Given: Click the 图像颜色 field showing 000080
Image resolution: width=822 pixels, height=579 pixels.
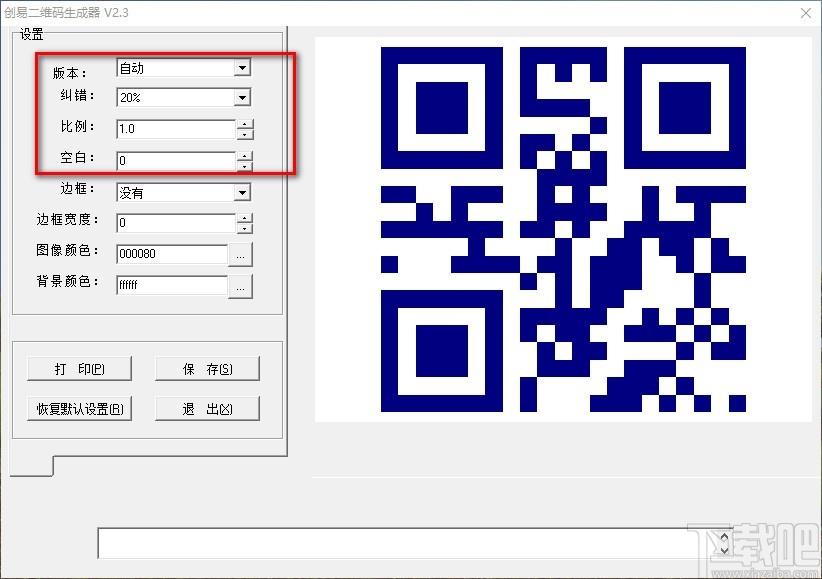Looking at the screenshot, I should 172,254.
